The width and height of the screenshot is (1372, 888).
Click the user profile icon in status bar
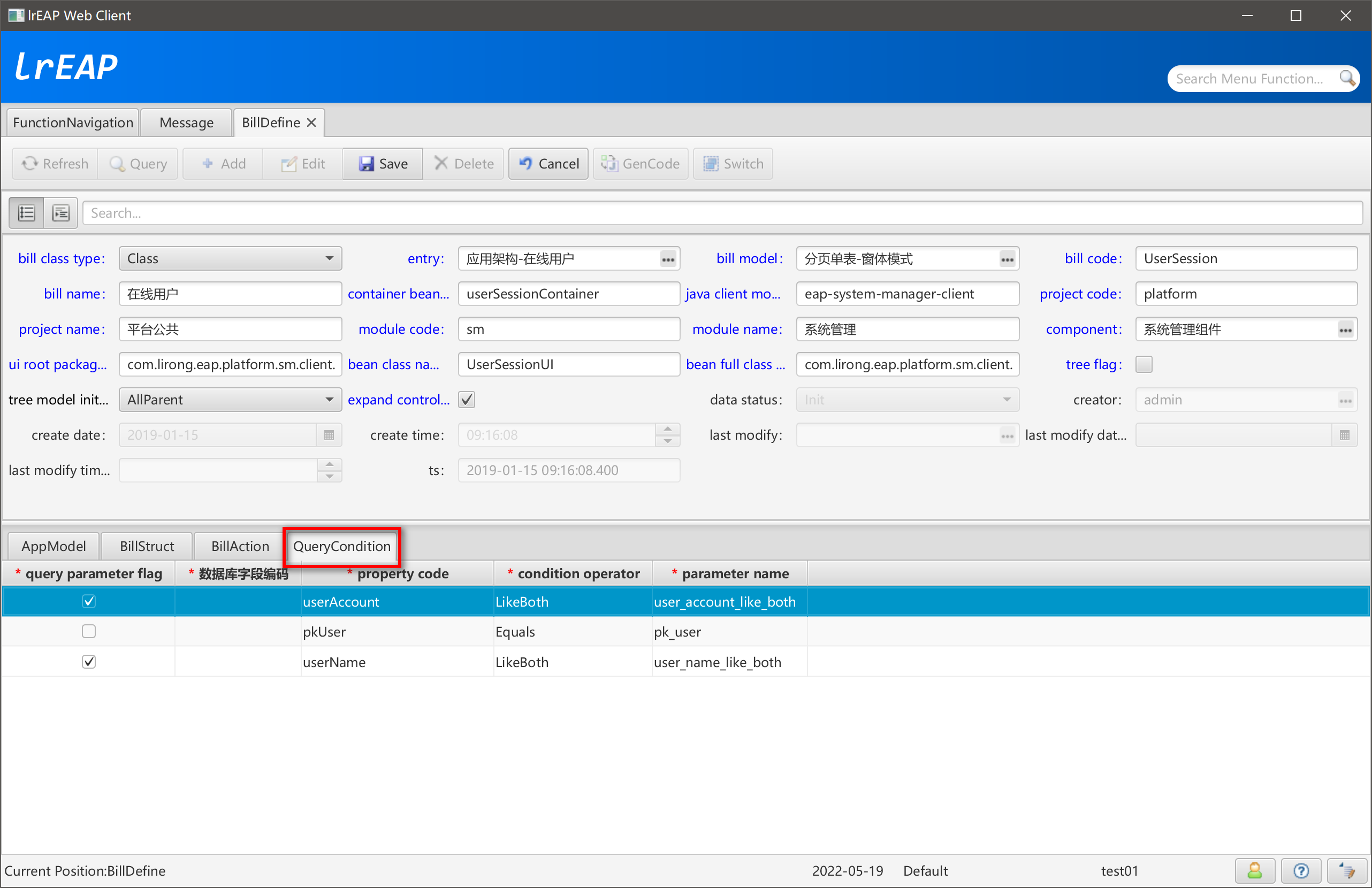point(1254,871)
